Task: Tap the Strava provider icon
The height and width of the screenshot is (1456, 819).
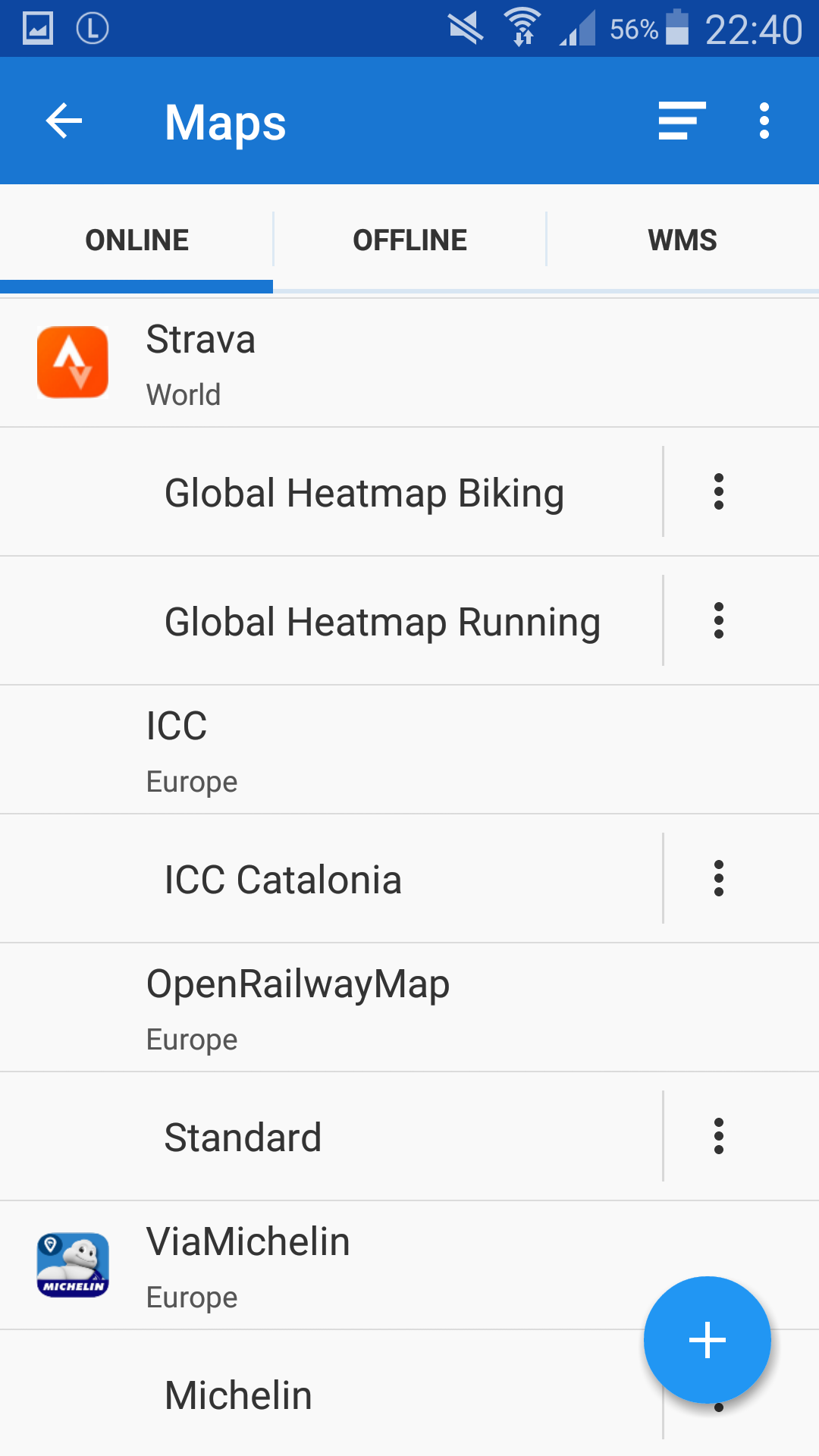Action: (x=73, y=362)
